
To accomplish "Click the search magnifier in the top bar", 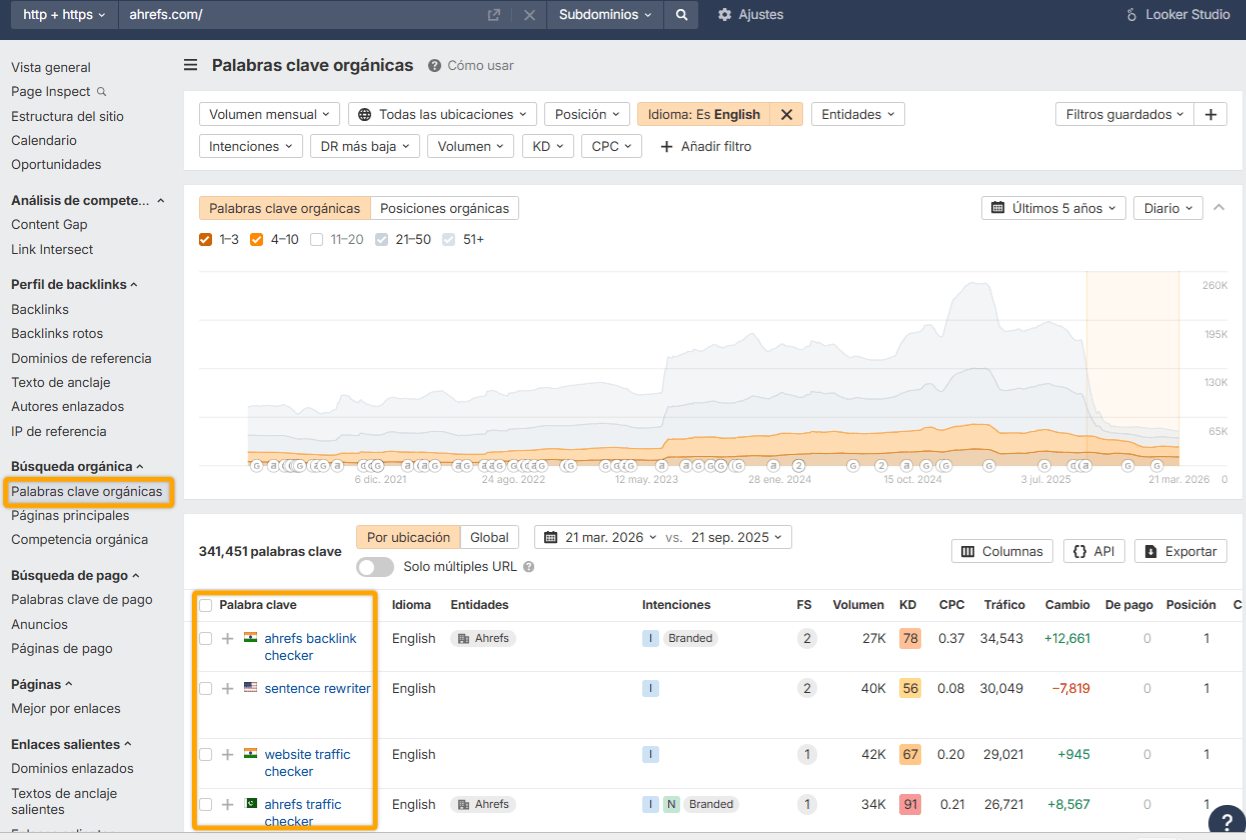I will click(681, 15).
